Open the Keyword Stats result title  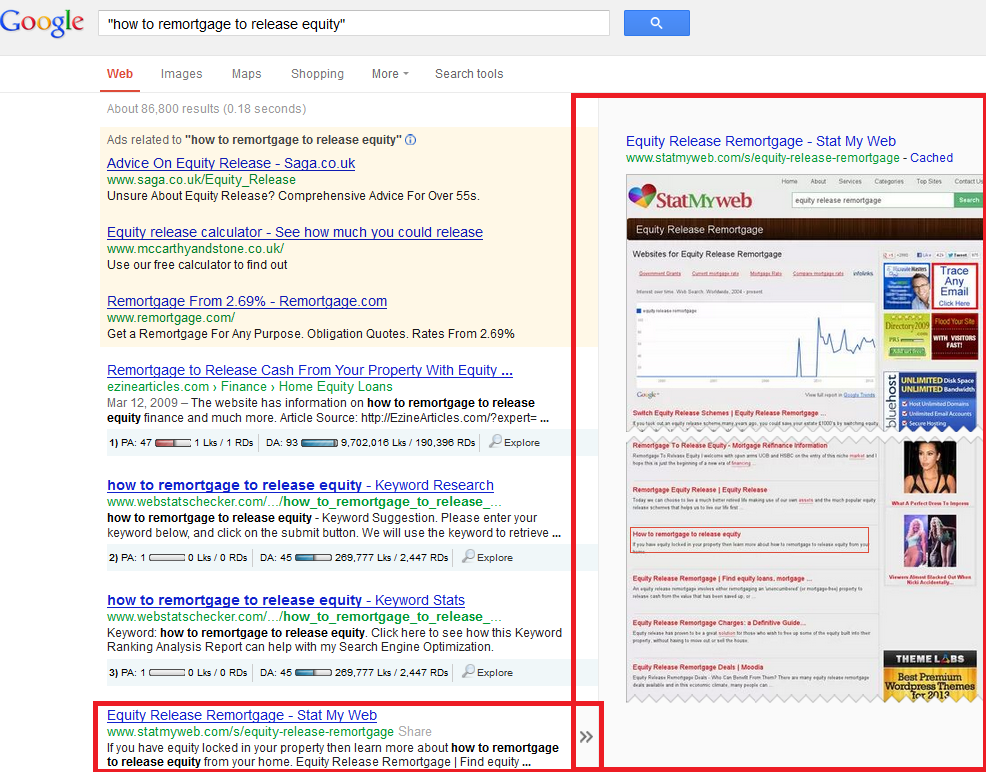click(x=286, y=600)
